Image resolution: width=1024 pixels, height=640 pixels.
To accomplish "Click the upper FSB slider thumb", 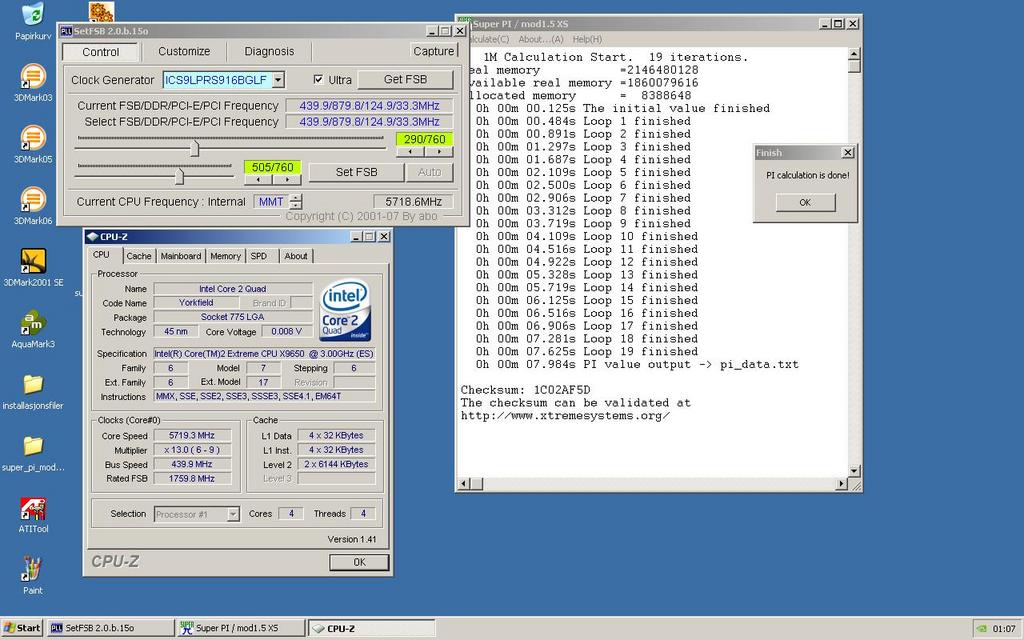I will (x=195, y=148).
